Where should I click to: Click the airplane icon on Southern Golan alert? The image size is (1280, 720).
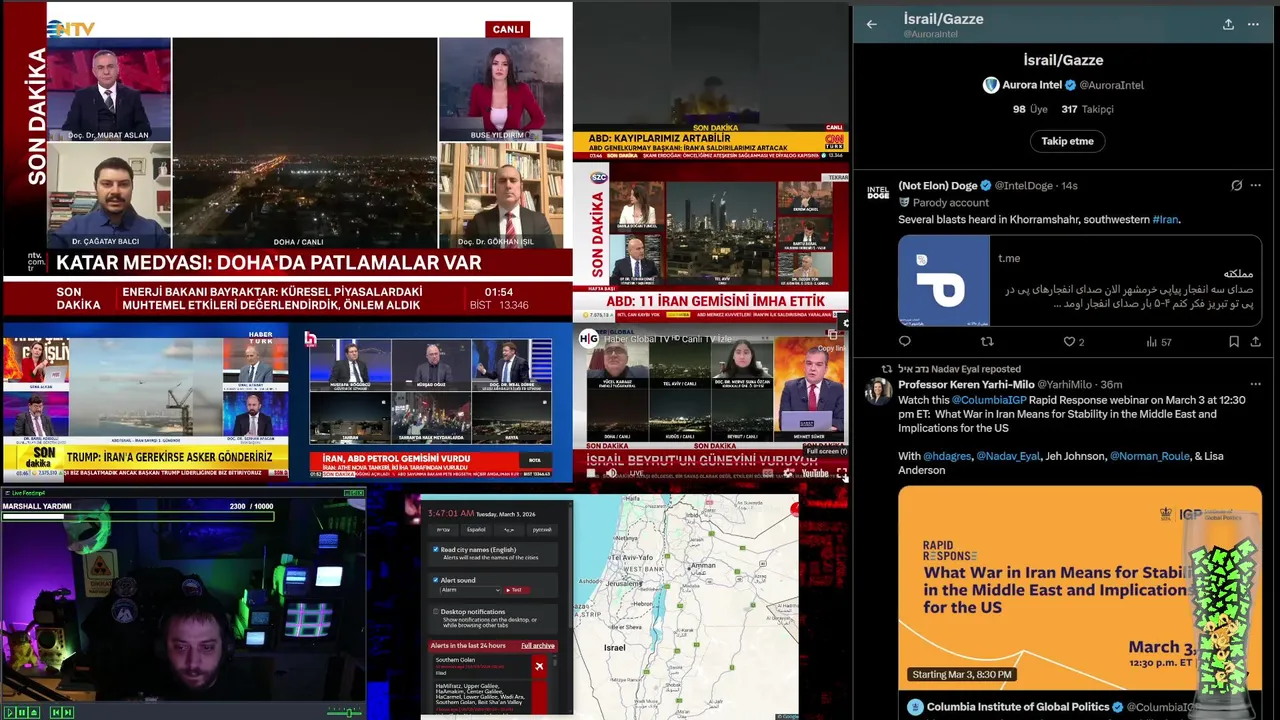coord(539,666)
